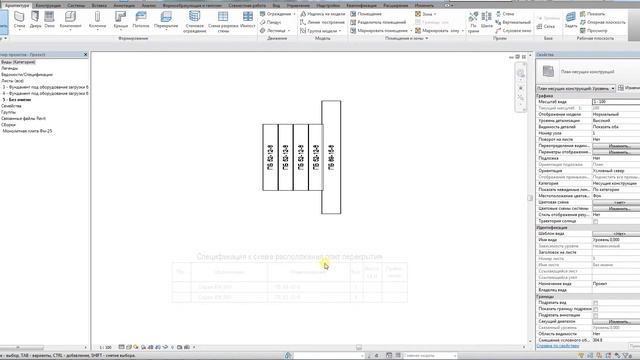Switch to the Конструкция ribbon tab
Screen dimensions: 640x360
pos(48,6)
